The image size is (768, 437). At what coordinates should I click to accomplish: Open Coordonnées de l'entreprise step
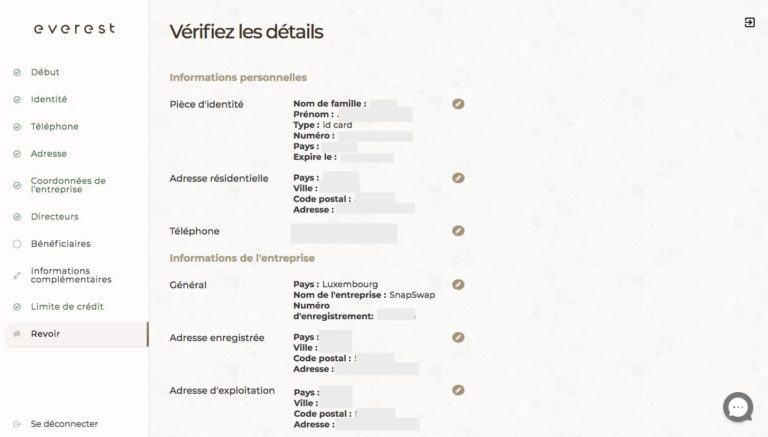(x=68, y=185)
